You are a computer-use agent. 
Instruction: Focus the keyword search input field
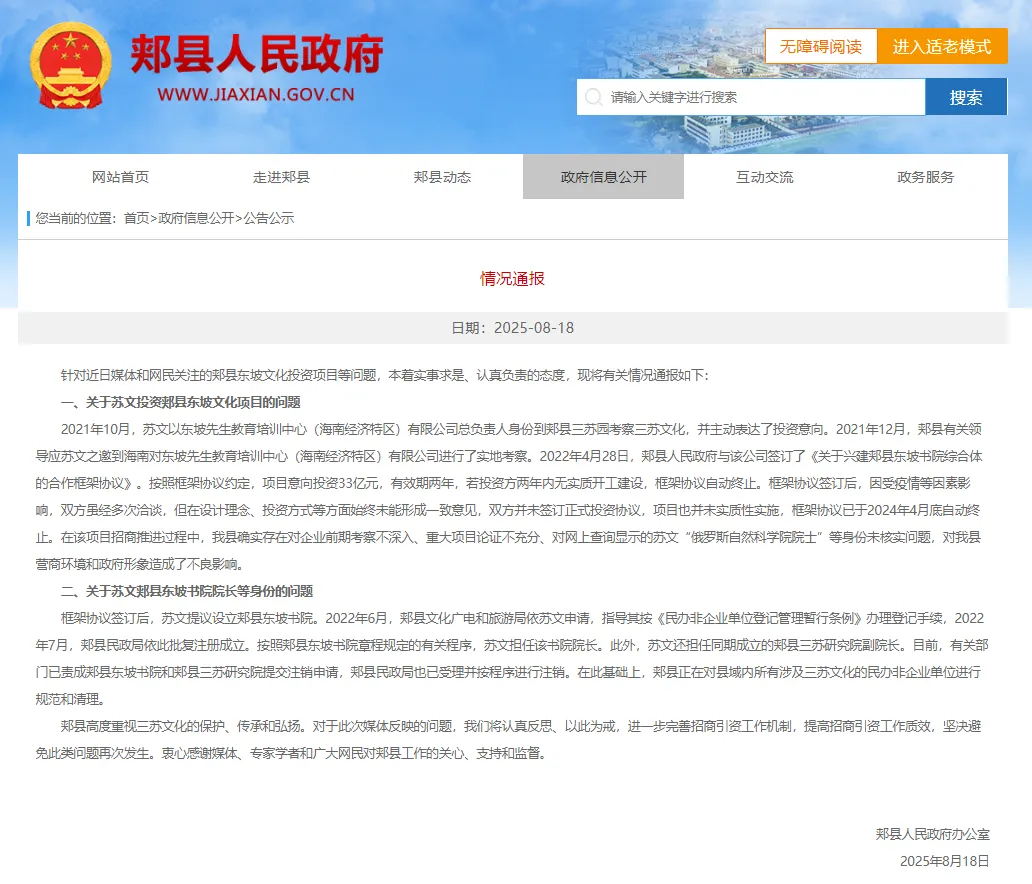pos(751,97)
